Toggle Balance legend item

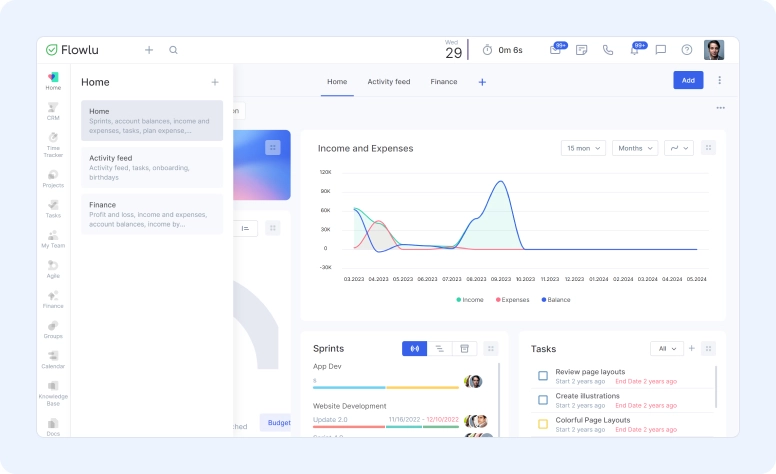pyautogui.click(x=556, y=300)
